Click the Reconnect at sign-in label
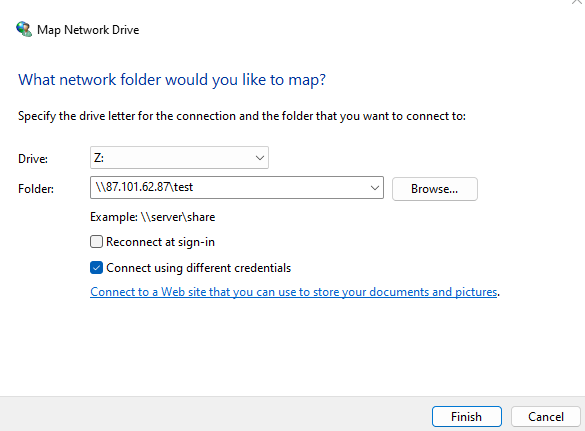The height and width of the screenshot is (431, 585). (x=160, y=242)
